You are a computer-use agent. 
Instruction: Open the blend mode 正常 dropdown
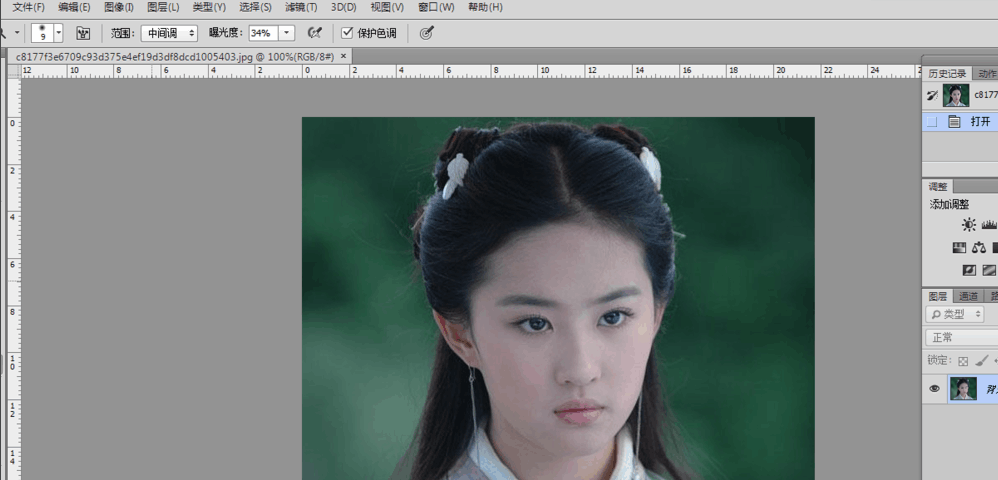pyautogui.click(x=961, y=337)
